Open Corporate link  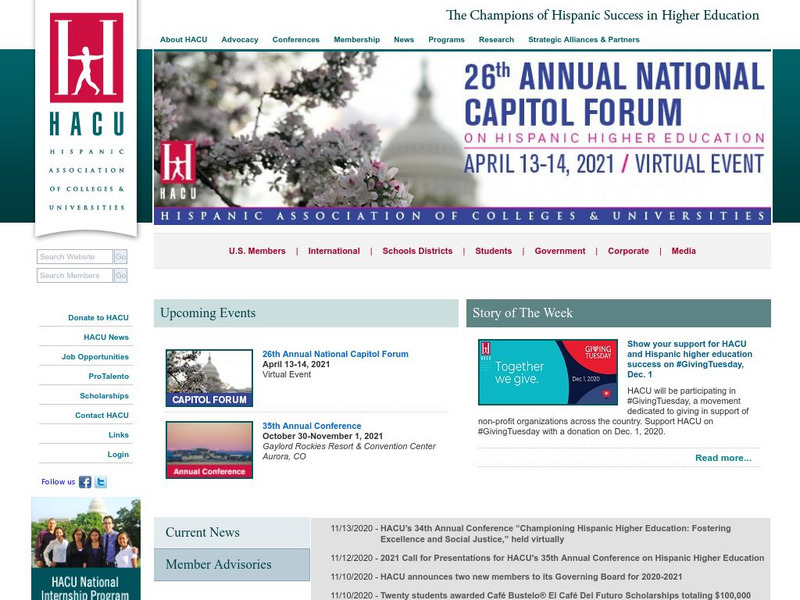pos(629,251)
